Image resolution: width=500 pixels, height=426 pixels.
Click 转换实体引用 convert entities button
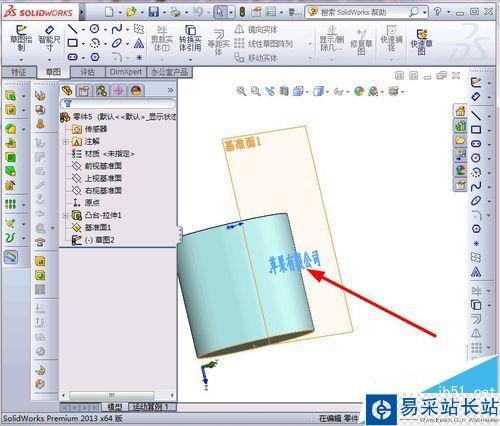pyautogui.click(x=190, y=38)
